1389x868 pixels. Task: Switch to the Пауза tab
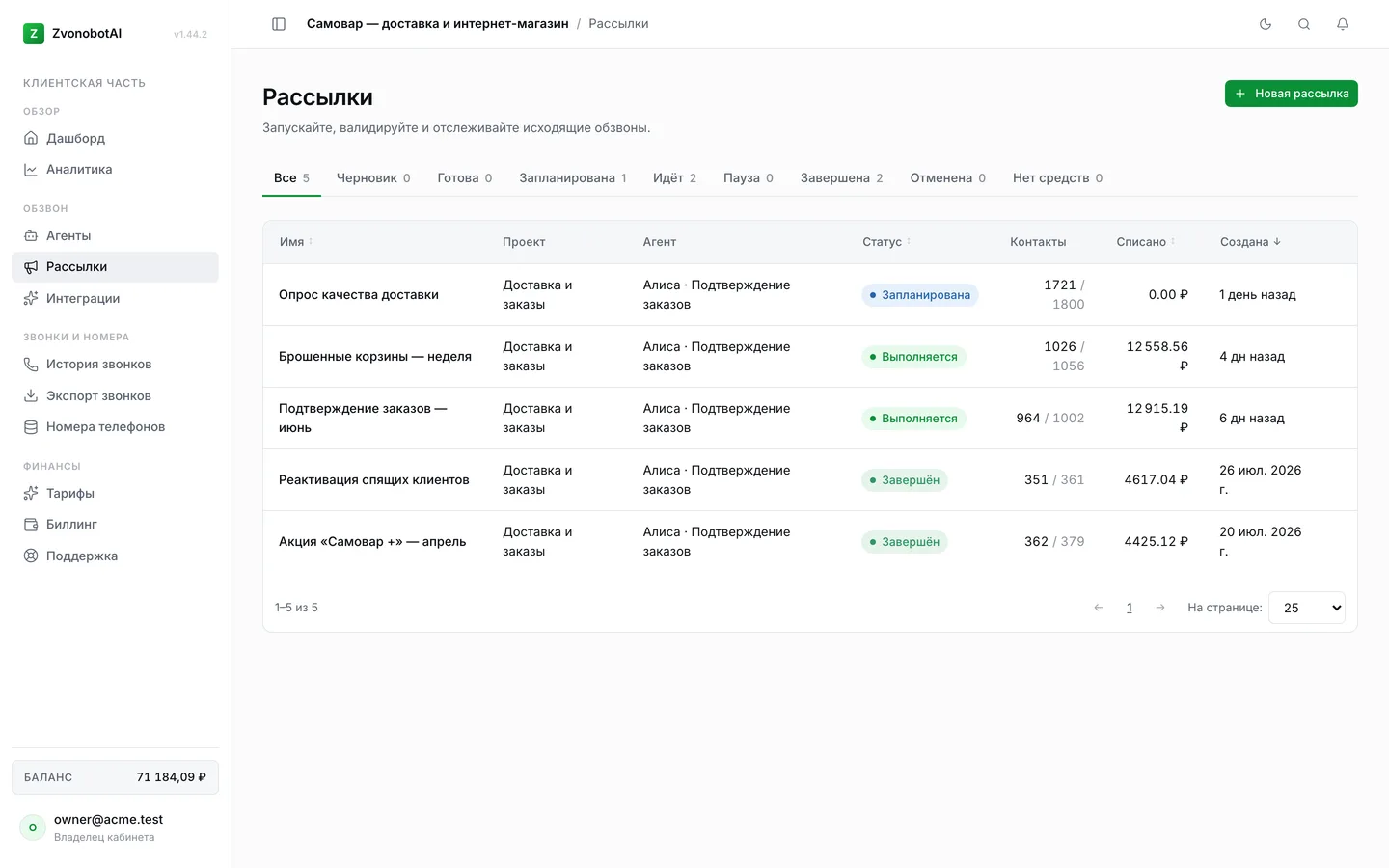(x=749, y=178)
